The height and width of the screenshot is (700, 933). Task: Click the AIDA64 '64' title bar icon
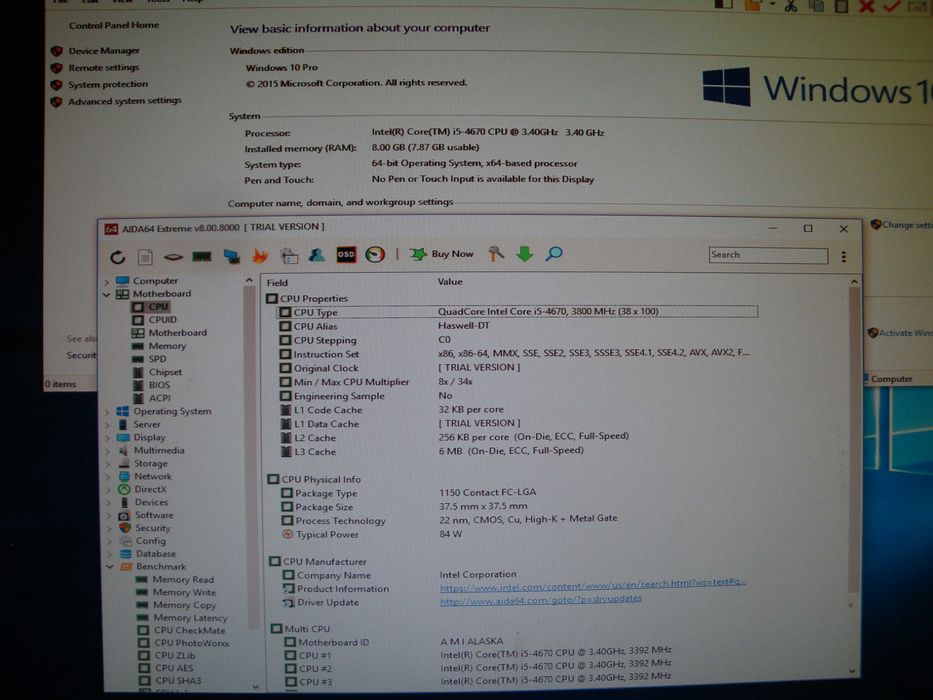(111, 229)
